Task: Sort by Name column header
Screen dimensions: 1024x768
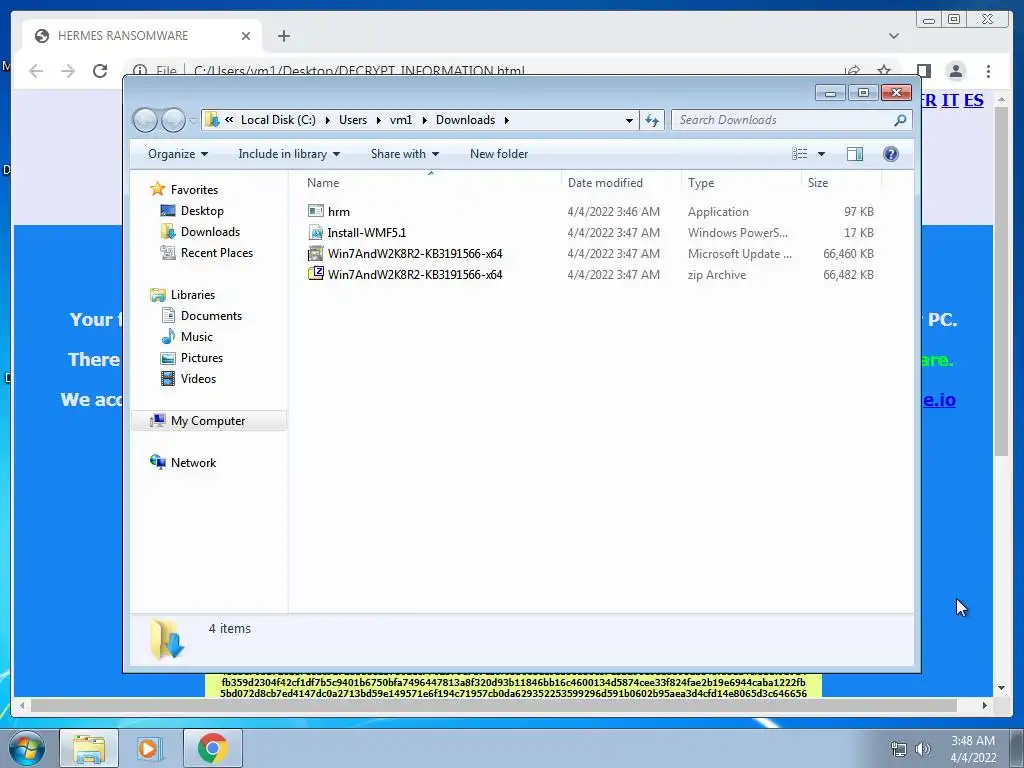Action: click(430, 183)
